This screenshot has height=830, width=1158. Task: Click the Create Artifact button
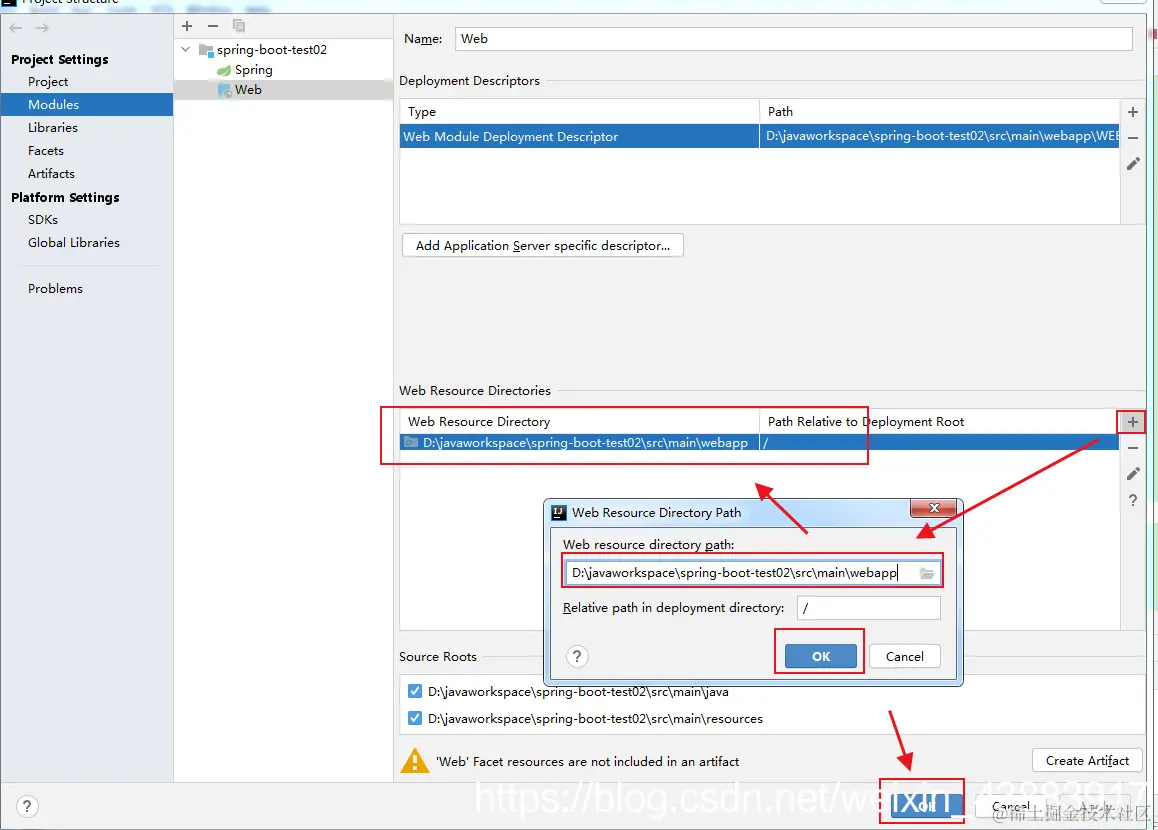(1087, 761)
